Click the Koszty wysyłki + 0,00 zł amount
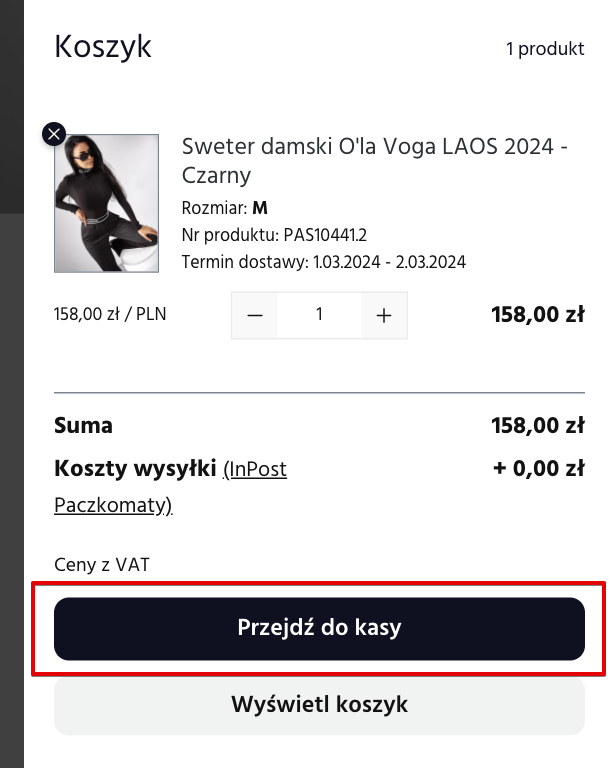Screen dimensions: 614x768 tap(539, 468)
